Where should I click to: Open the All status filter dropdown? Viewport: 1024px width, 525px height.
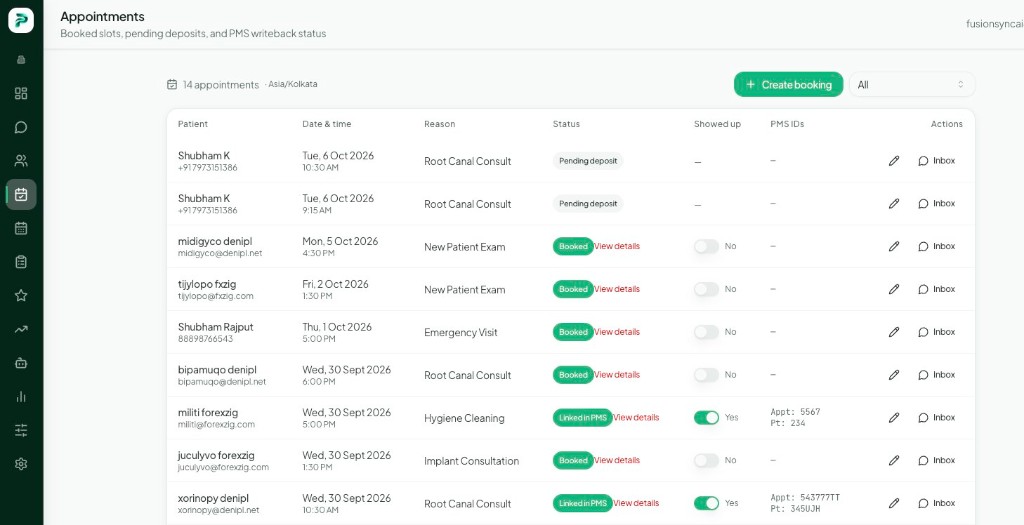912,84
